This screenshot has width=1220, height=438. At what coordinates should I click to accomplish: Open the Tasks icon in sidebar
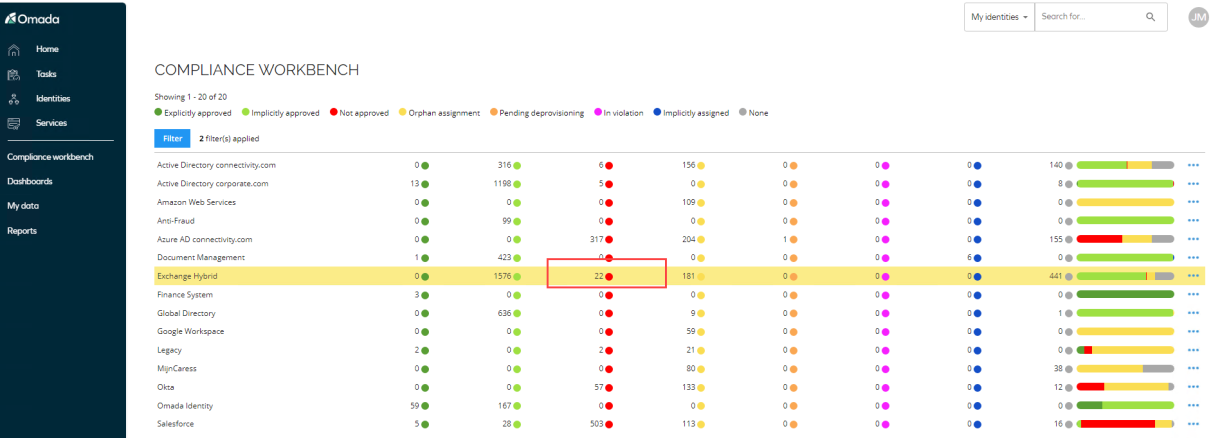coord(14,74)
